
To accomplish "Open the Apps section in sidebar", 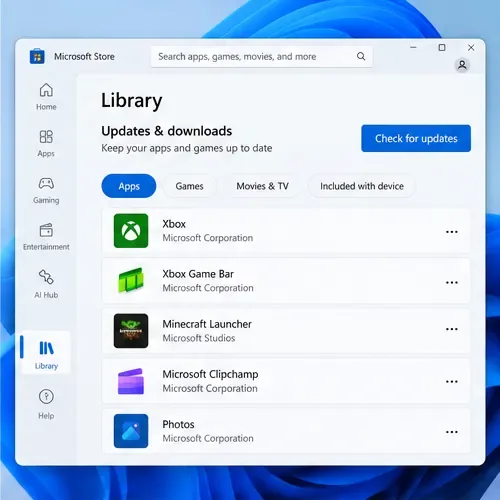I will point(46,143).
